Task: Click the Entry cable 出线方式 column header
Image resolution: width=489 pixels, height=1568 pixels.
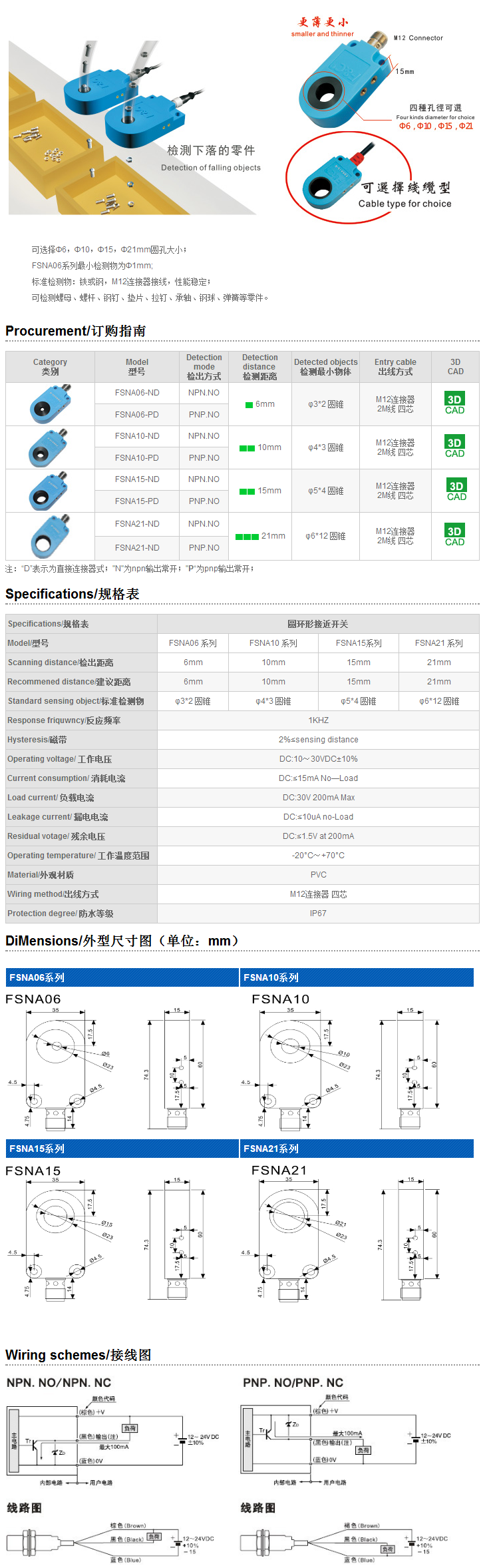Action: (x=395, y=367)
